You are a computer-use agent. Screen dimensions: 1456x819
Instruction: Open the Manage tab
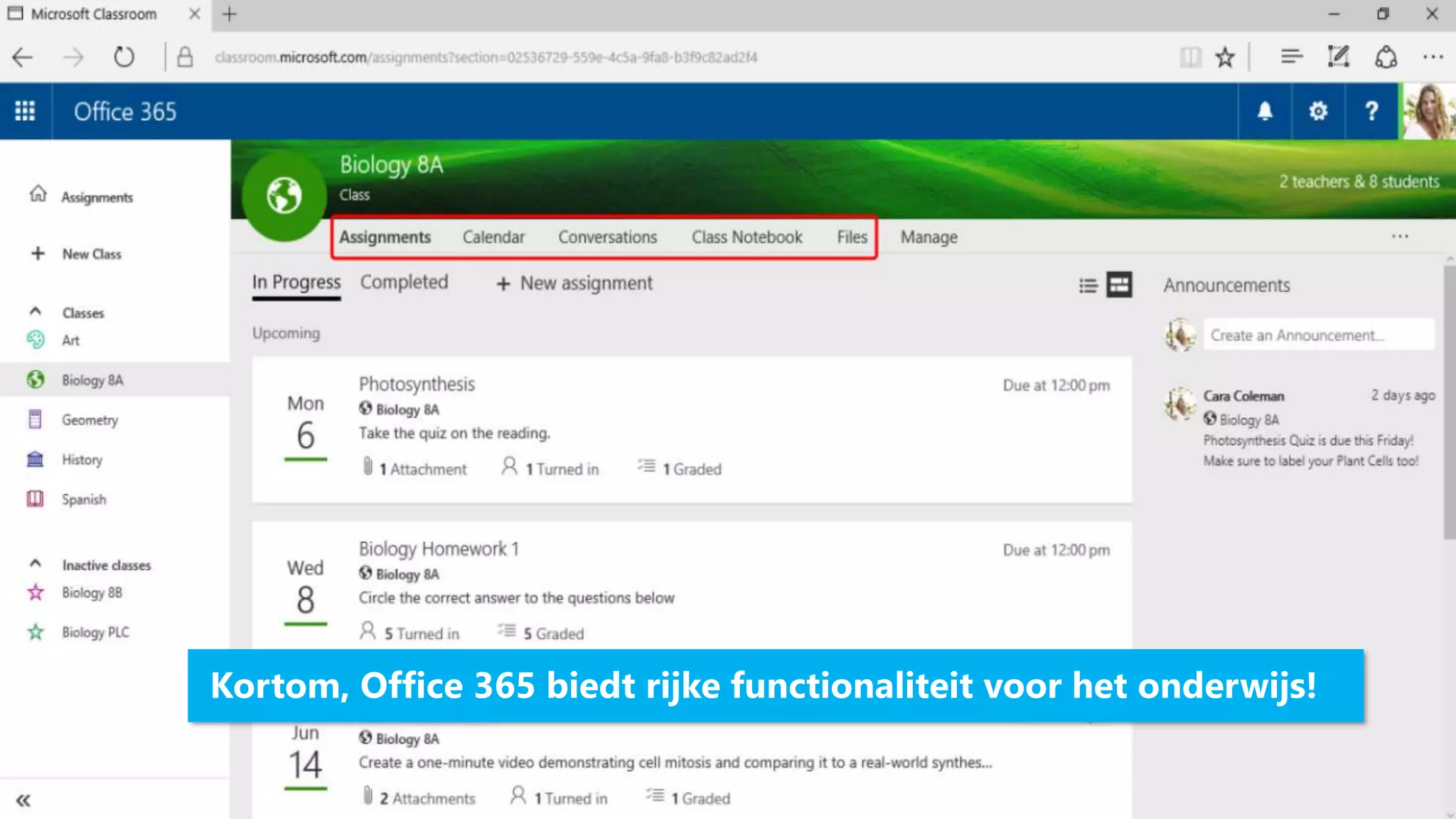pyautogui.click(x=928, y=237)
